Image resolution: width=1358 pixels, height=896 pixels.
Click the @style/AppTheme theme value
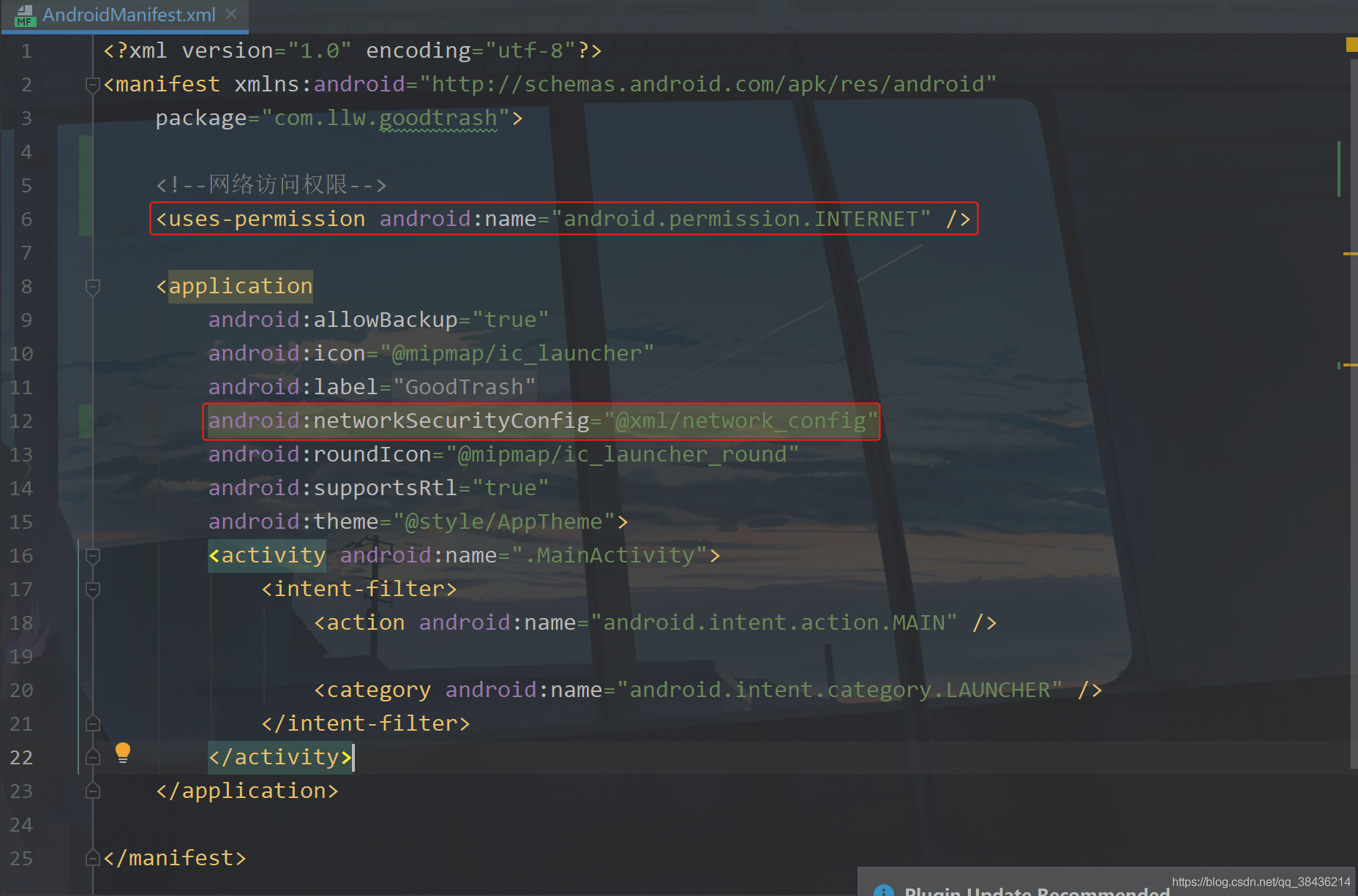(503, 522)
